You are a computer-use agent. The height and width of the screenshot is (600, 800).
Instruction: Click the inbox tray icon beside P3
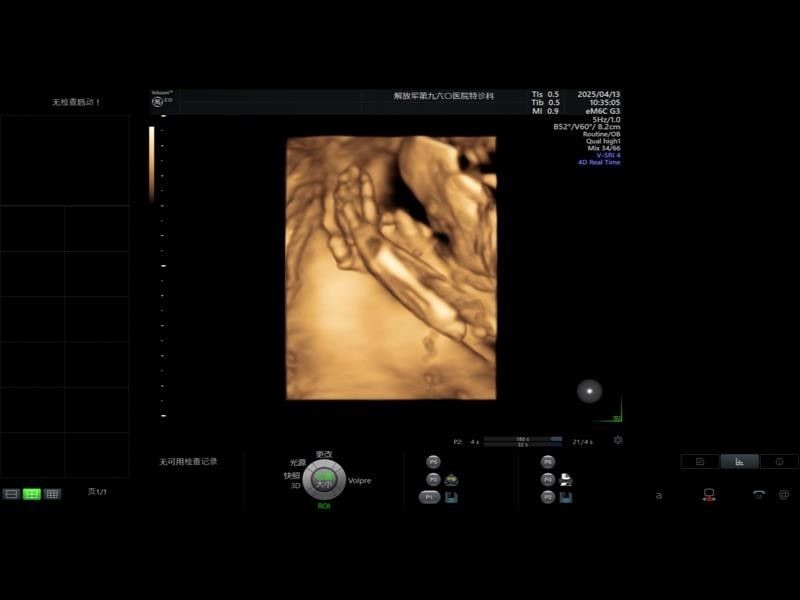pos(451,480)
